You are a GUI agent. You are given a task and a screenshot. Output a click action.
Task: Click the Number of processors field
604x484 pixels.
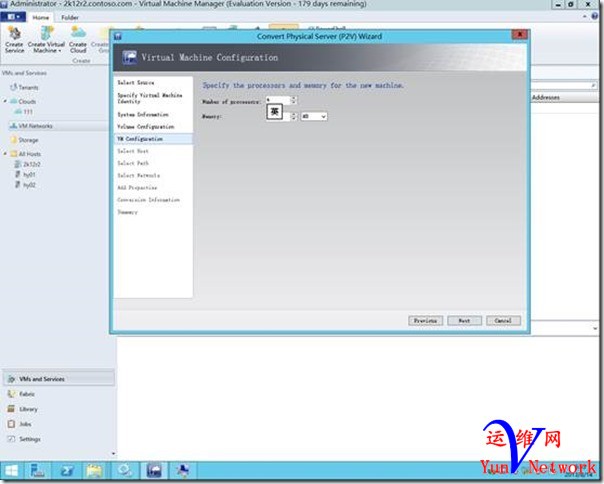pos(277,100)
